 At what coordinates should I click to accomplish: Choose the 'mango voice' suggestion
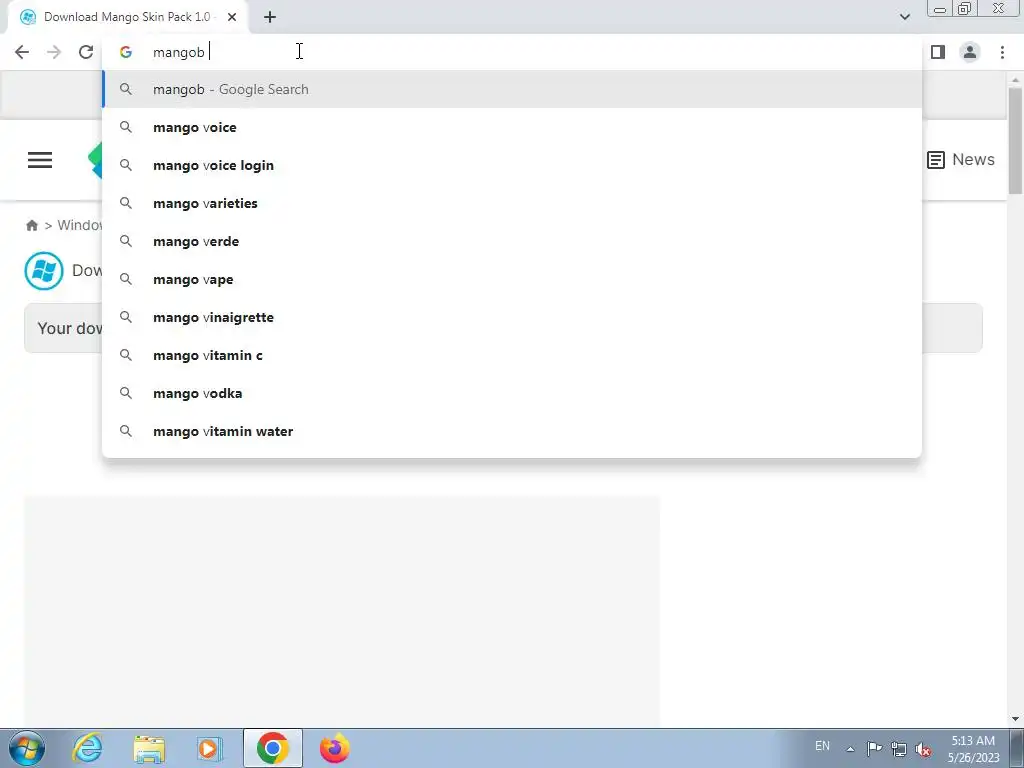[512, 127]
